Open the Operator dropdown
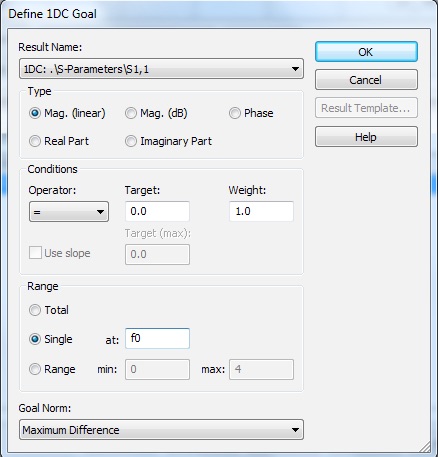The image size is (438, 457). (69, 212)
